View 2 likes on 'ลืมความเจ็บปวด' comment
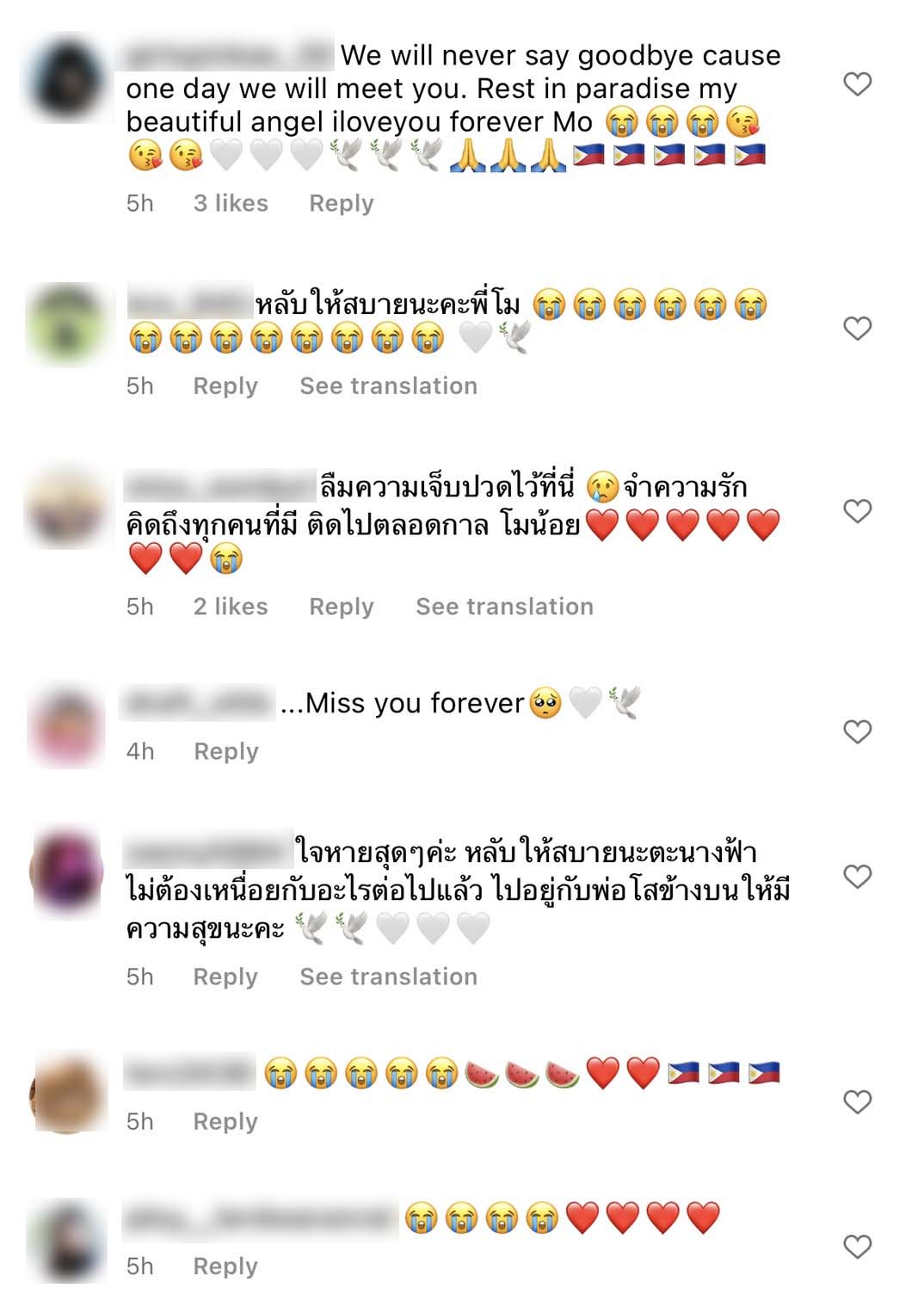924x1313 pixels. click(x=231, y=607)
